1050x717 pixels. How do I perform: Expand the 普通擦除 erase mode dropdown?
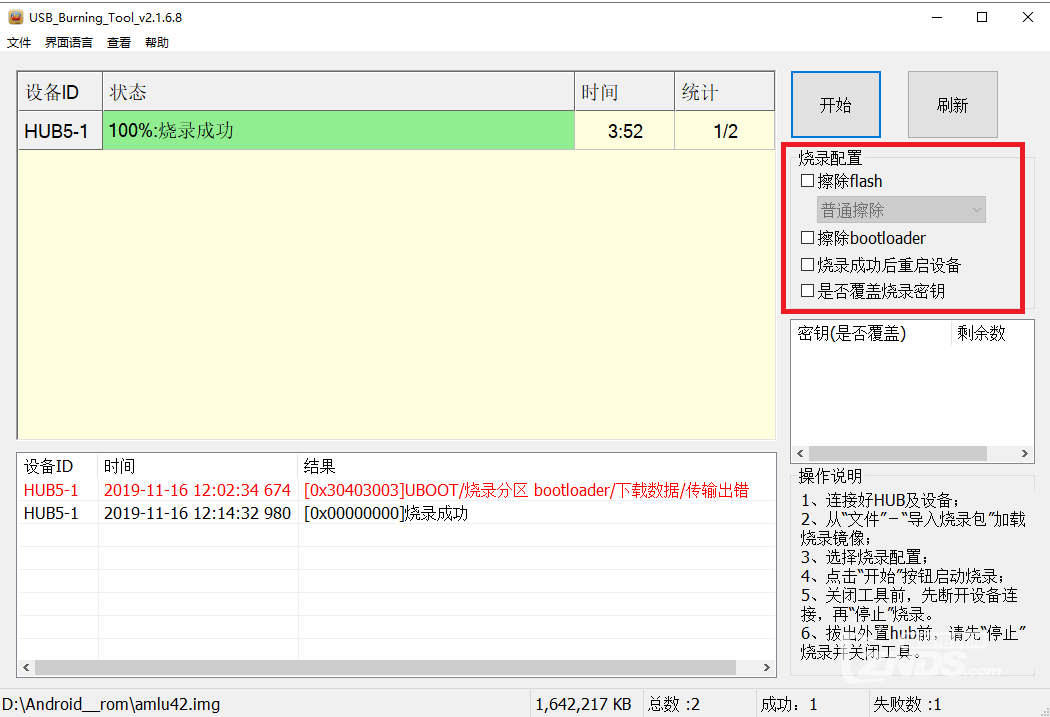point(901,210)
